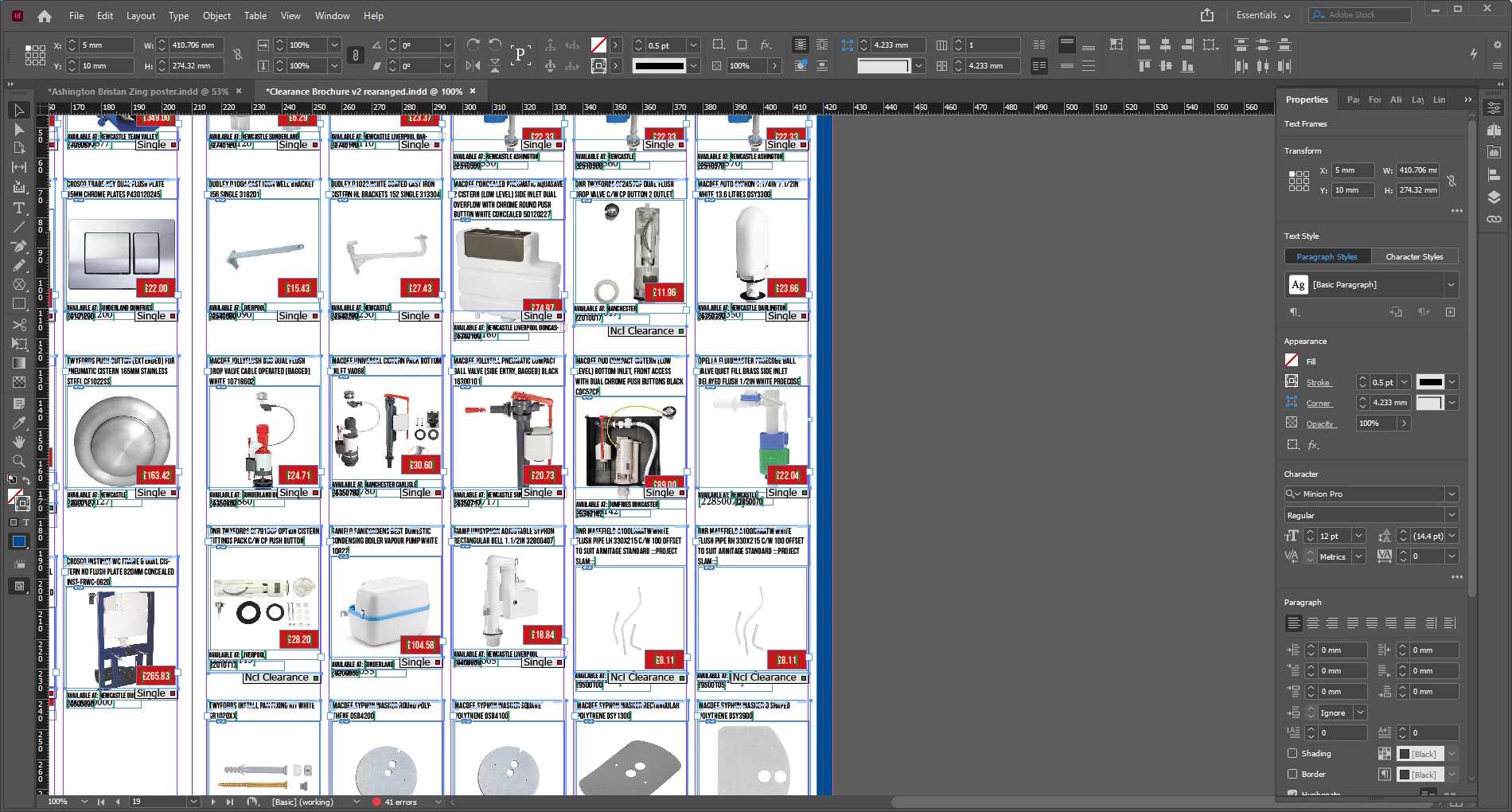Open the File menu
Screen dimensions: 1512x812
[76, 15]
